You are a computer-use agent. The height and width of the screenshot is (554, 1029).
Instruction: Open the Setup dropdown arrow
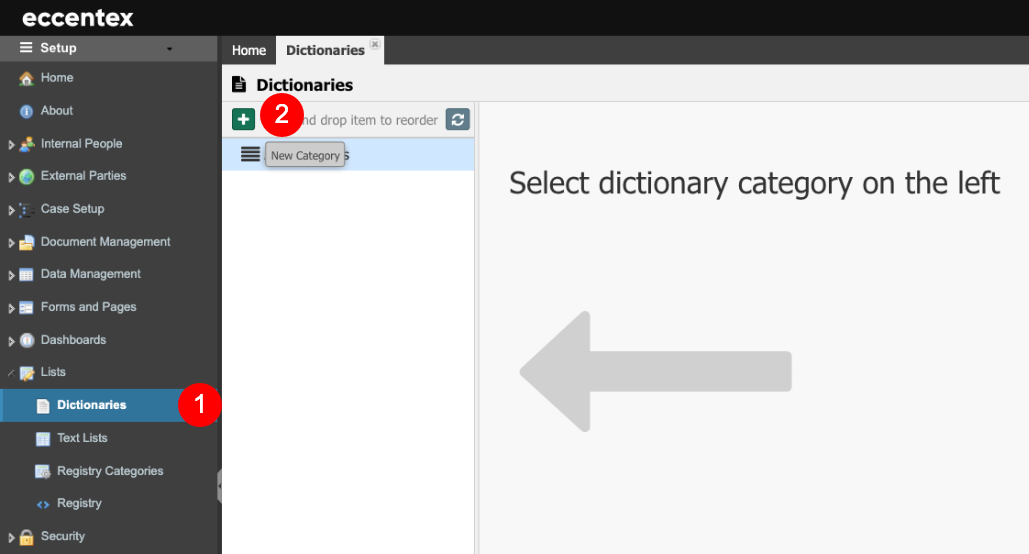(169, 49)
